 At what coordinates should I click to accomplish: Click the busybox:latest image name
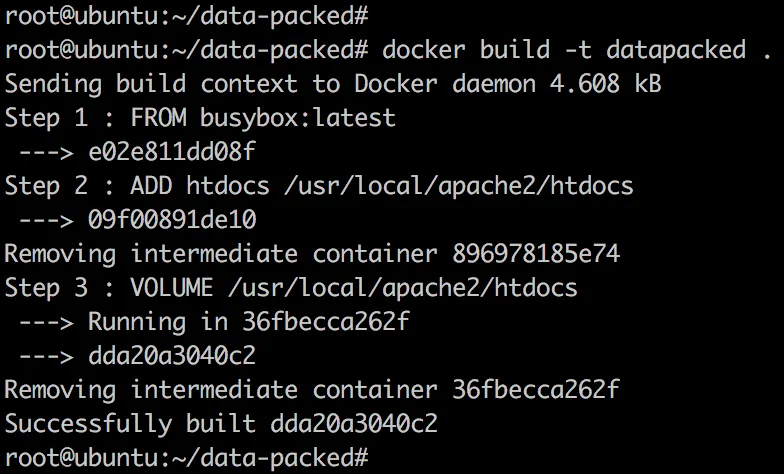[297, 117]
